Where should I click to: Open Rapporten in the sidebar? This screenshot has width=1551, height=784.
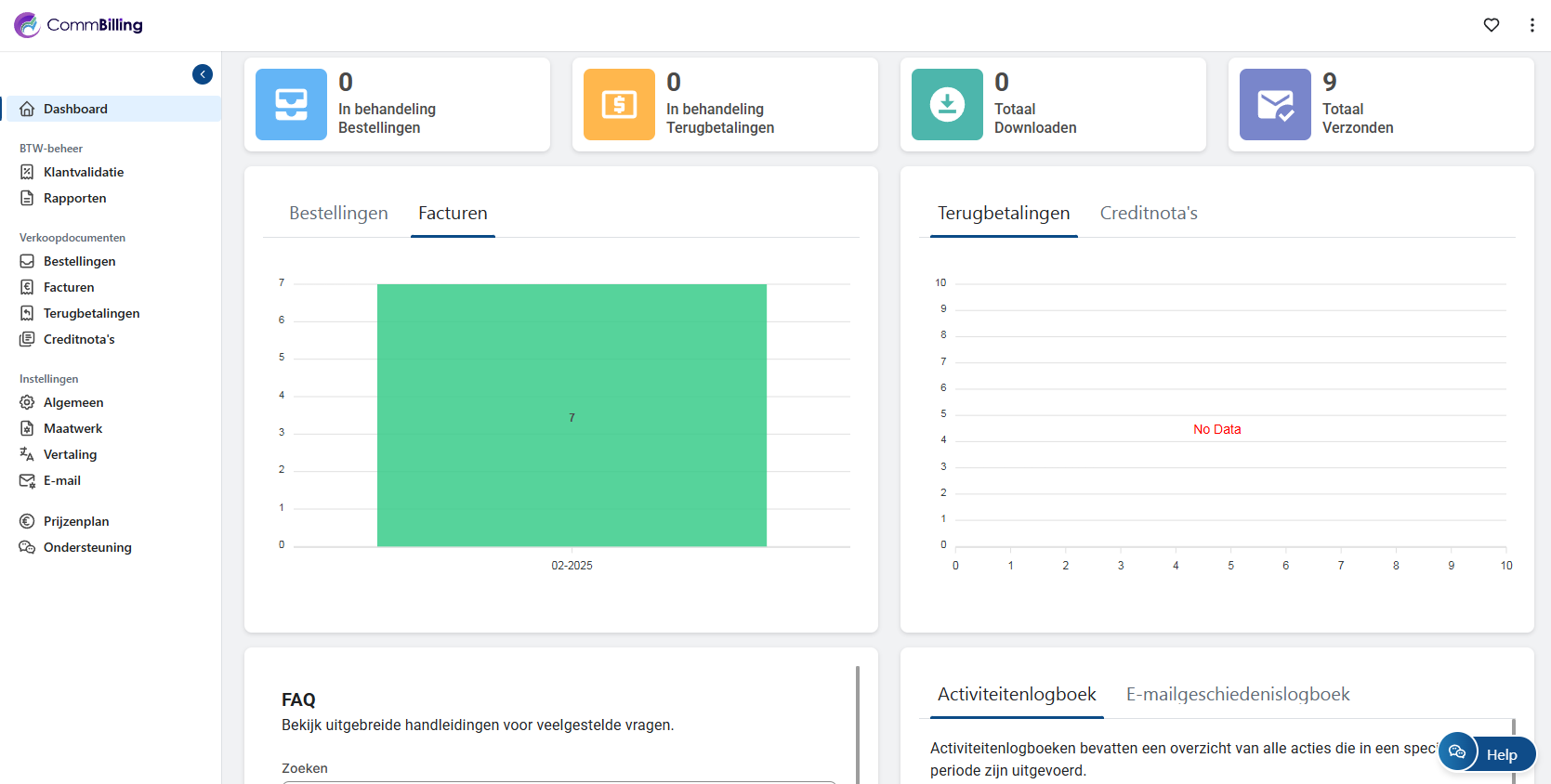[74, 198]
